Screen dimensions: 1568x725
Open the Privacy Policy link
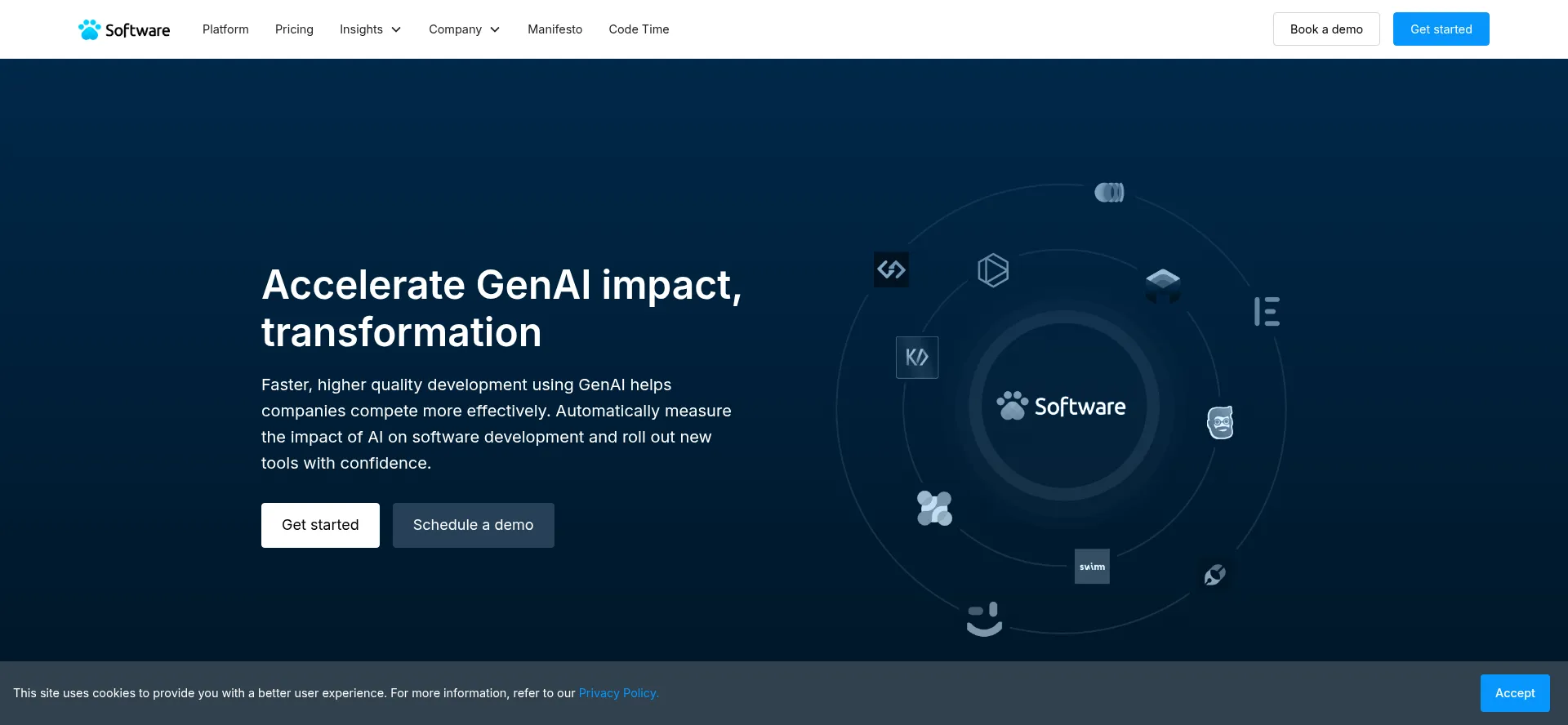[x=618, y=693]
